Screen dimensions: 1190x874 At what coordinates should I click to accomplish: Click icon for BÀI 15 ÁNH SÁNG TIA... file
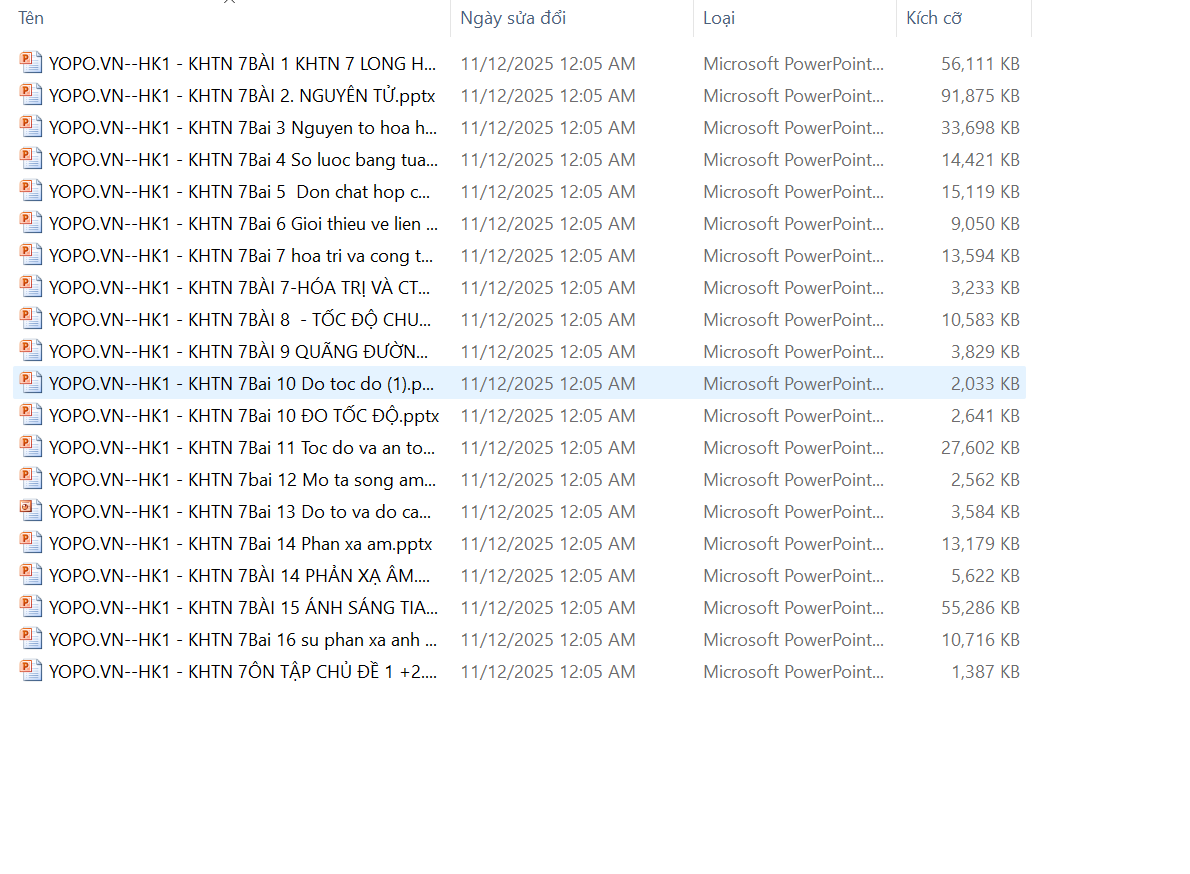31,607
